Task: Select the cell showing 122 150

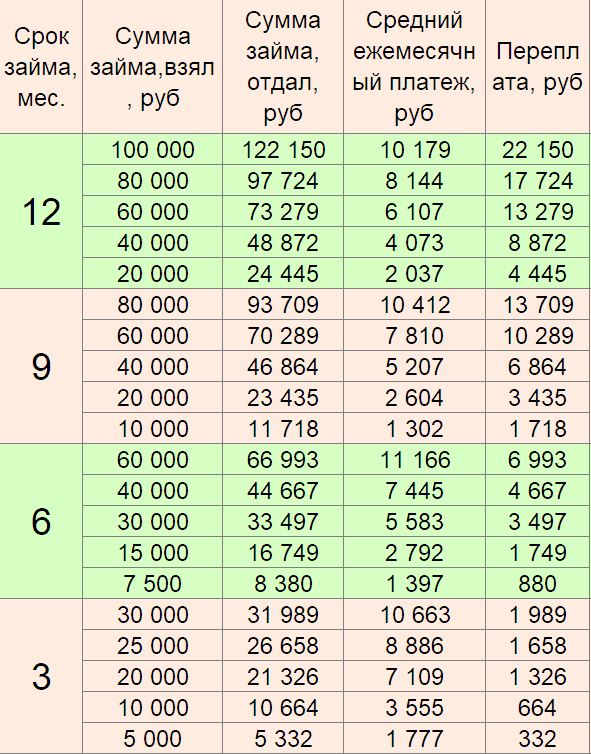Action: [x=283, y=150]
